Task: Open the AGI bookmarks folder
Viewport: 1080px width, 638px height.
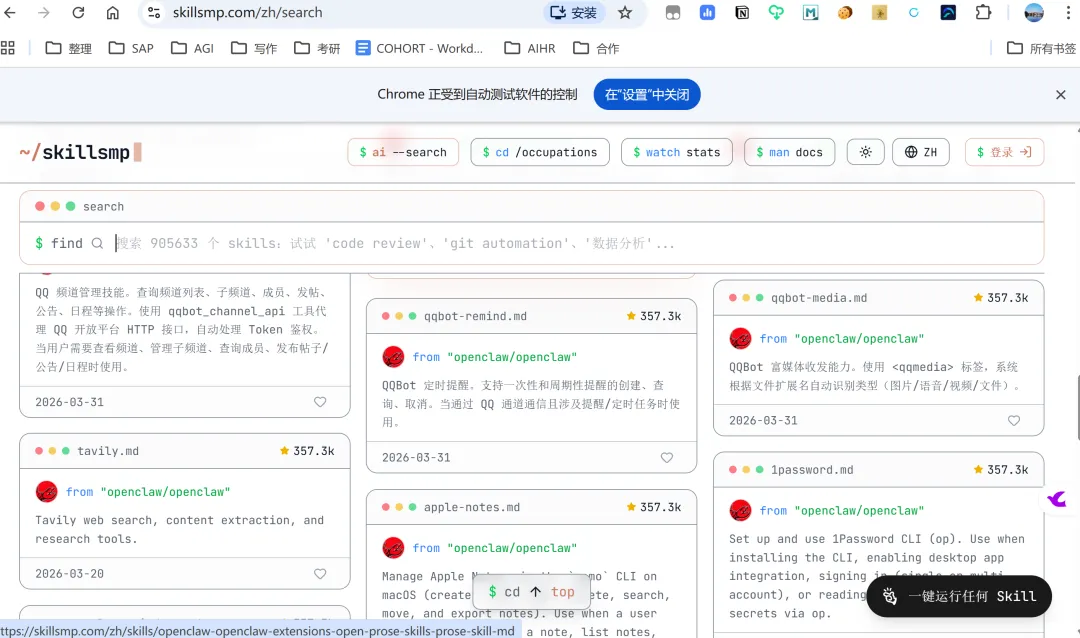Action: pyautogui.click(x=192, y=48)
